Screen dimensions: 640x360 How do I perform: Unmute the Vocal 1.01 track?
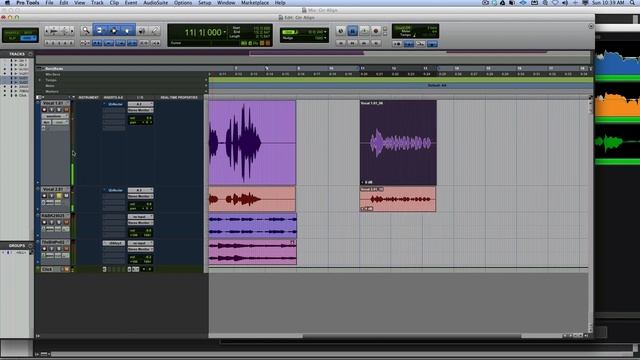66,110
